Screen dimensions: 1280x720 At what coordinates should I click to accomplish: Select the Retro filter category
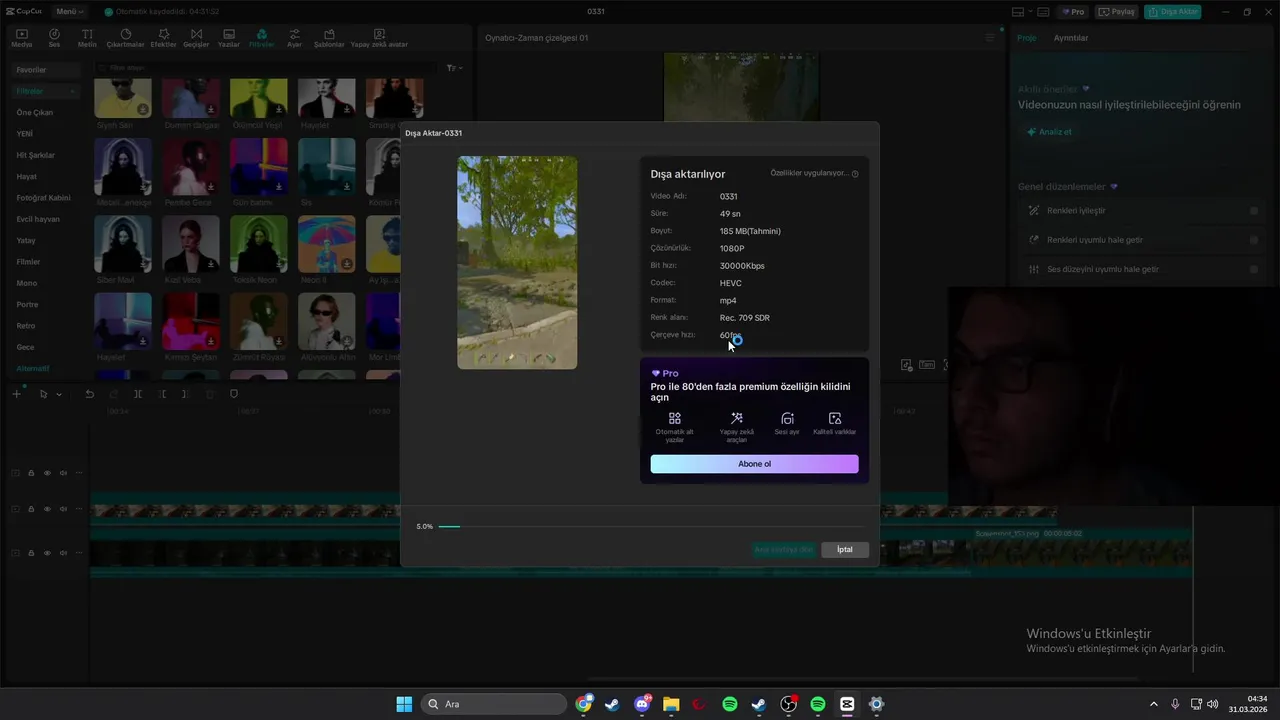[26, 326]
